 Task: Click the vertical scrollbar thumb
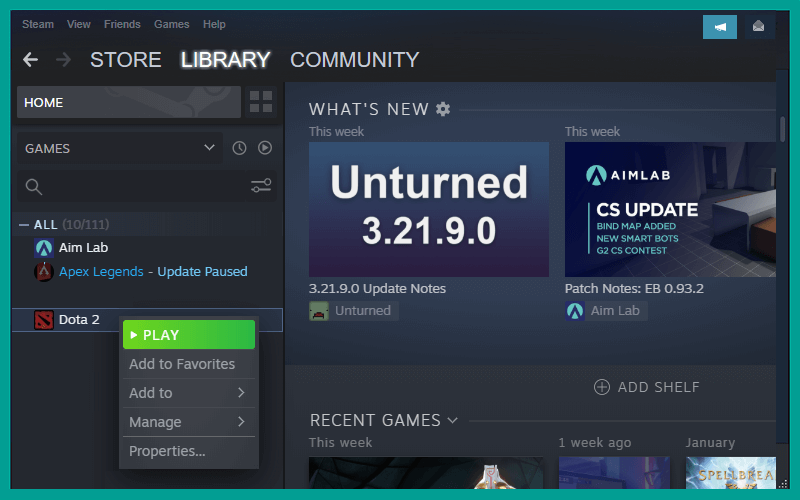pyautogui.click(x=782, y=129)
